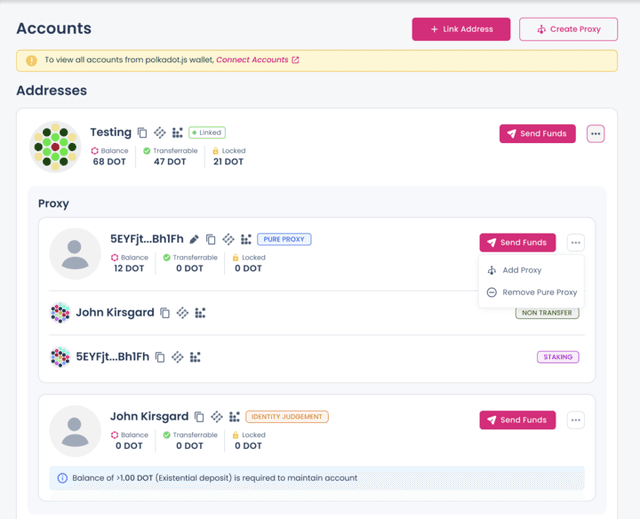This screenshot has width=640, height=519.
Task: Click the diamond explorer icon beside pure proxy
Action: click(x=228, y=240)
